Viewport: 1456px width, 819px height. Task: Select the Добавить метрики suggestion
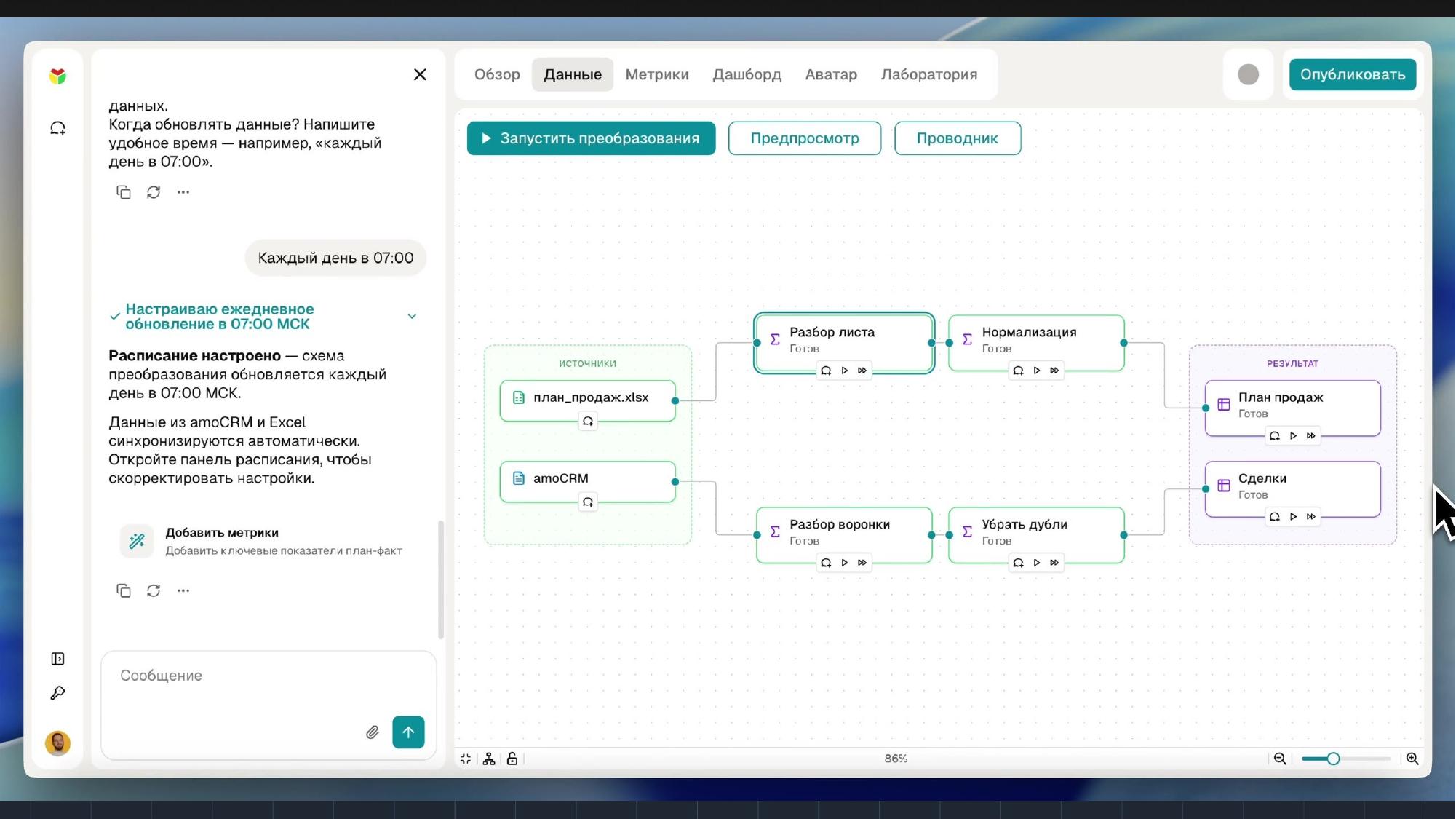268,541
